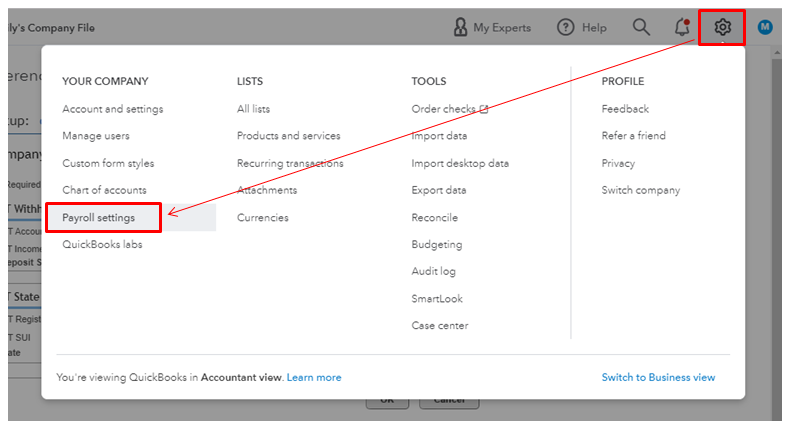Open the Help question mark icon

coord(565,27)
